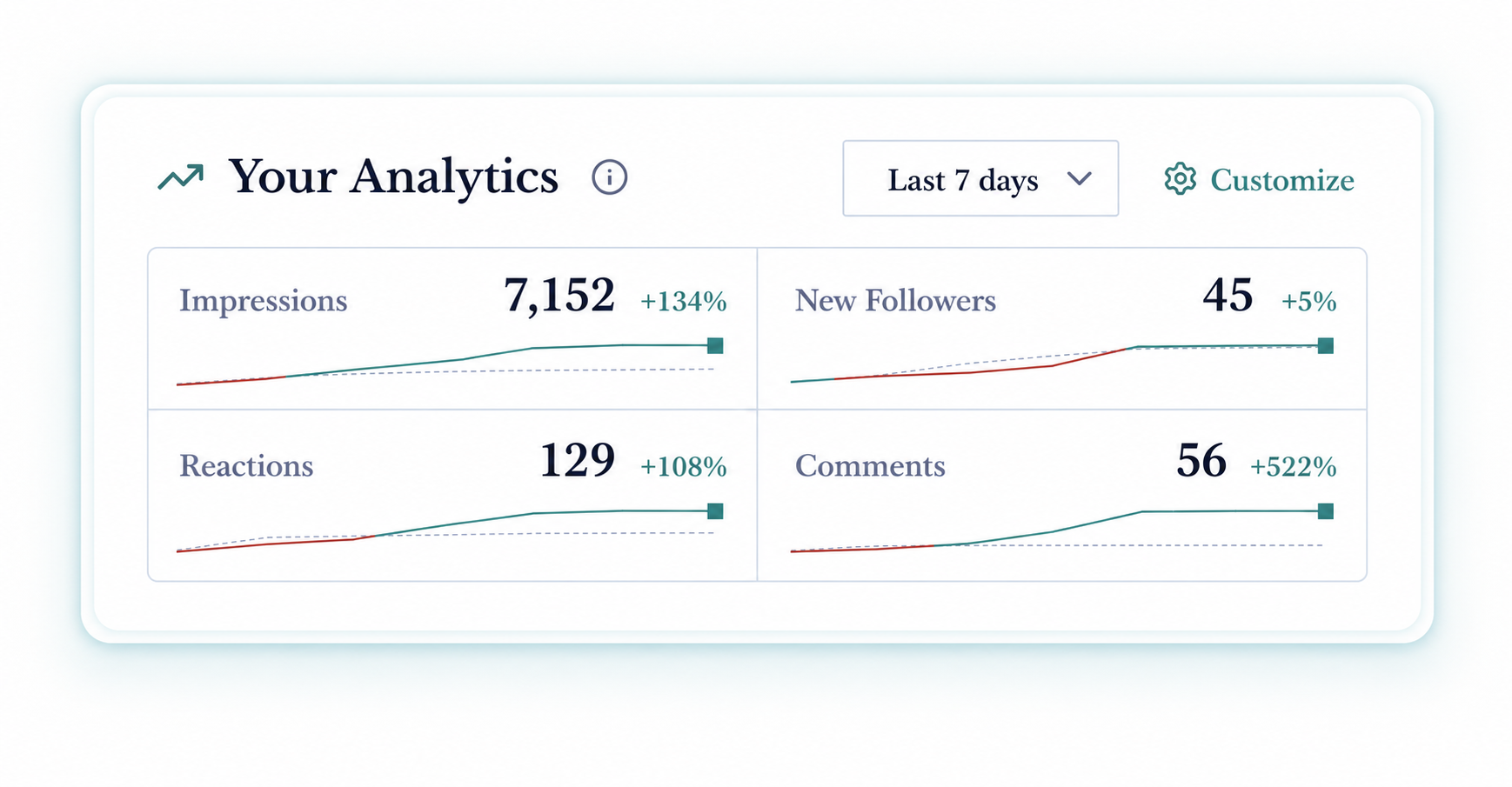Expand the date range chevron arrow

1079,178
